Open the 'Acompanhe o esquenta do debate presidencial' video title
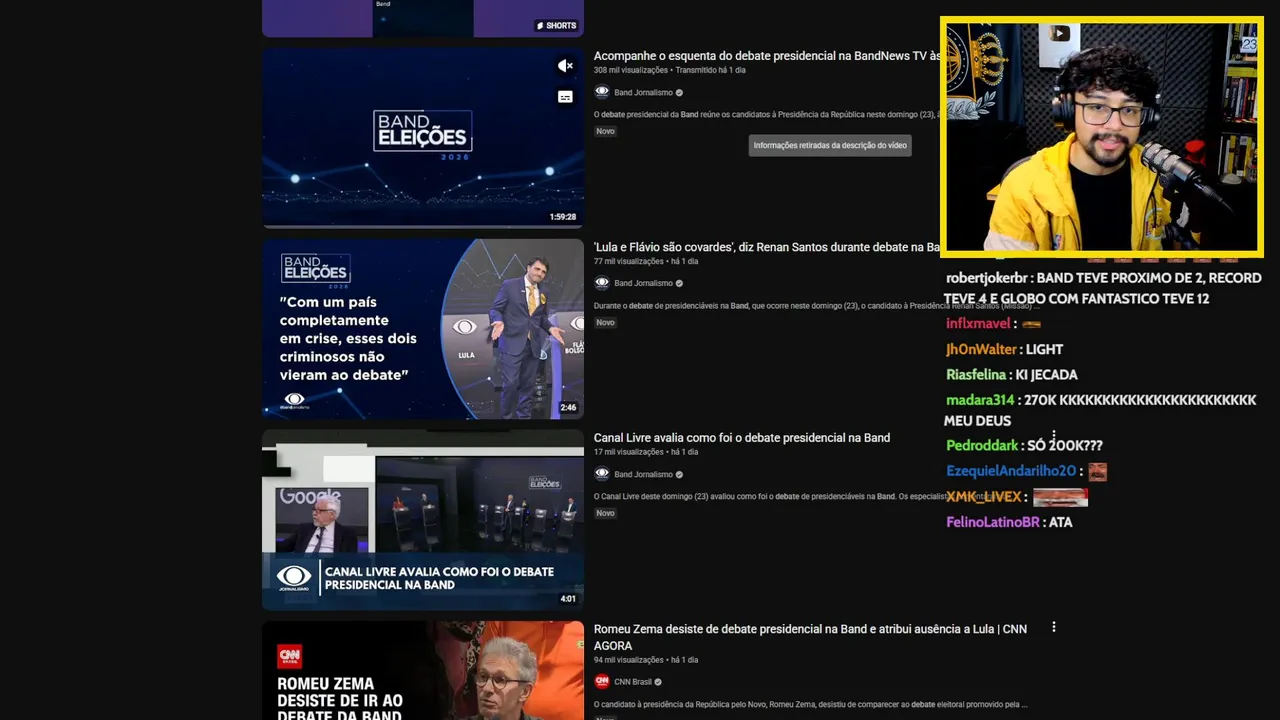The width and height of the screenshot is (1280, 720). (x=767, y=56)
